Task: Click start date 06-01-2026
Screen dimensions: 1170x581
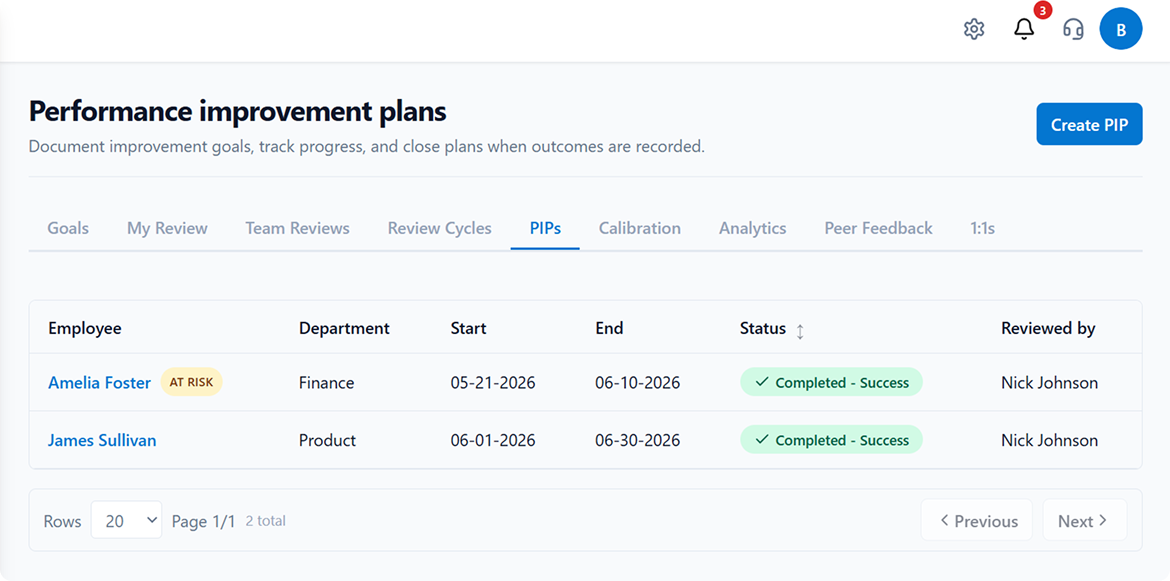Action: 493,440
